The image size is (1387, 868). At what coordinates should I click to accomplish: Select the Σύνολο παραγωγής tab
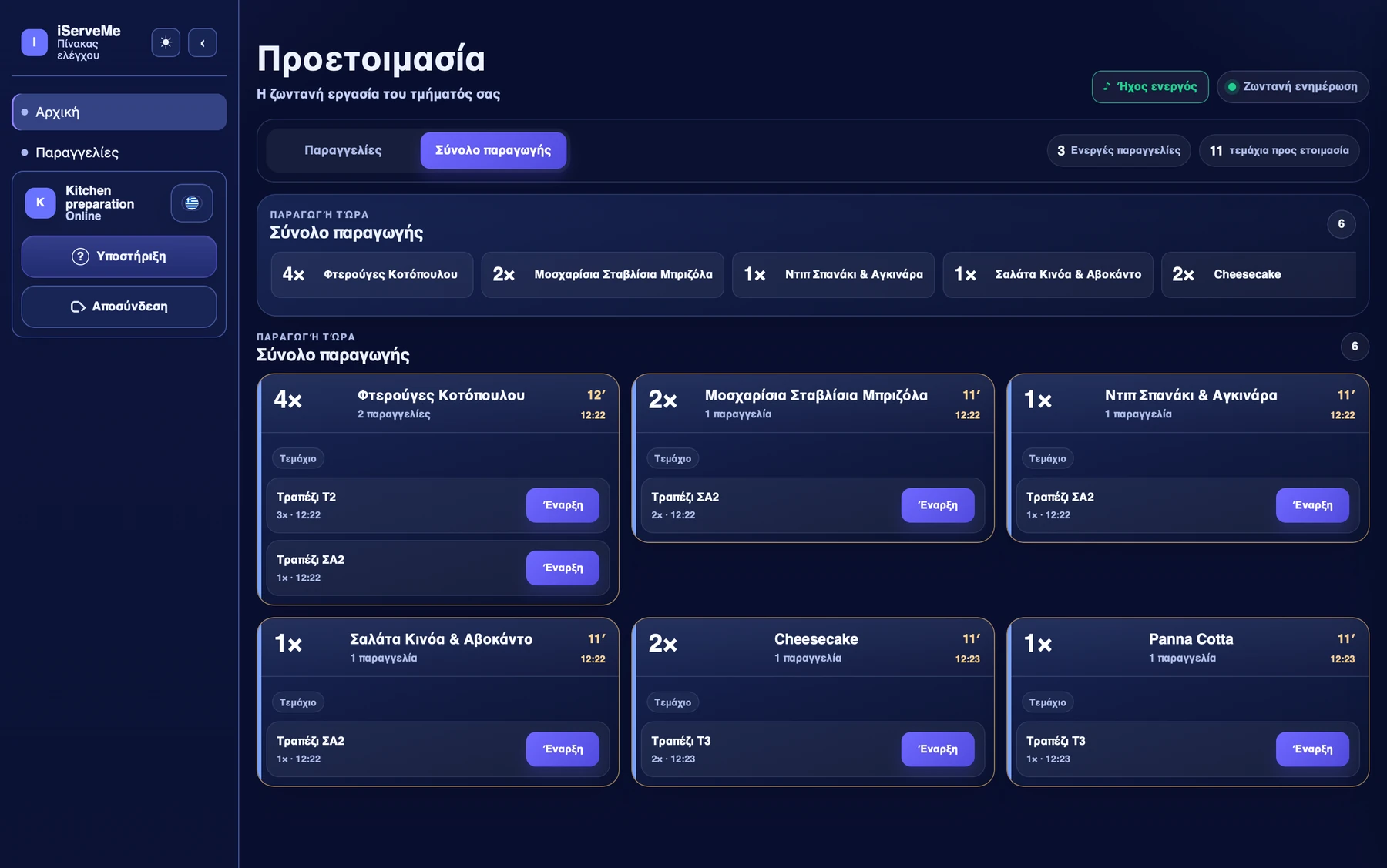[493, 150]
